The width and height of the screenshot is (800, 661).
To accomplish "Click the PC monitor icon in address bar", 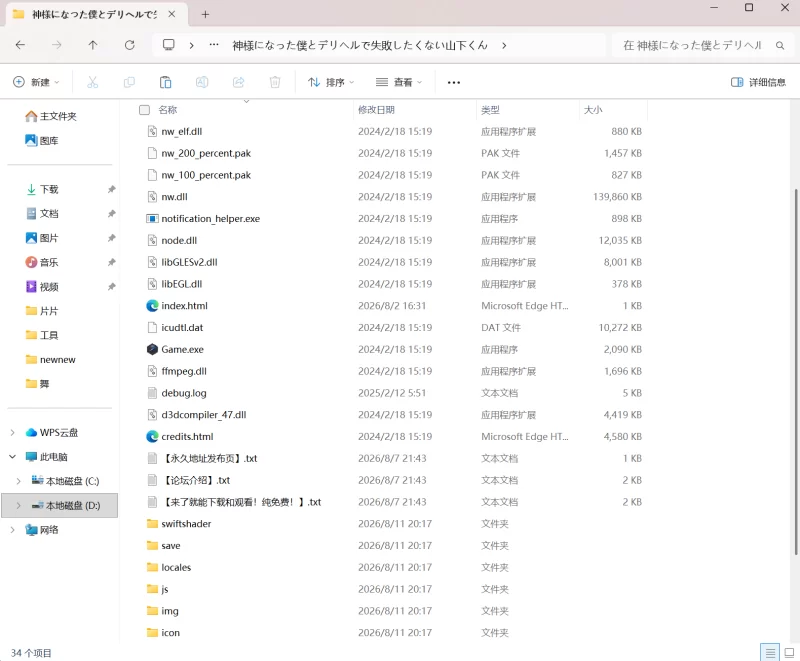I will pos(168,45).
